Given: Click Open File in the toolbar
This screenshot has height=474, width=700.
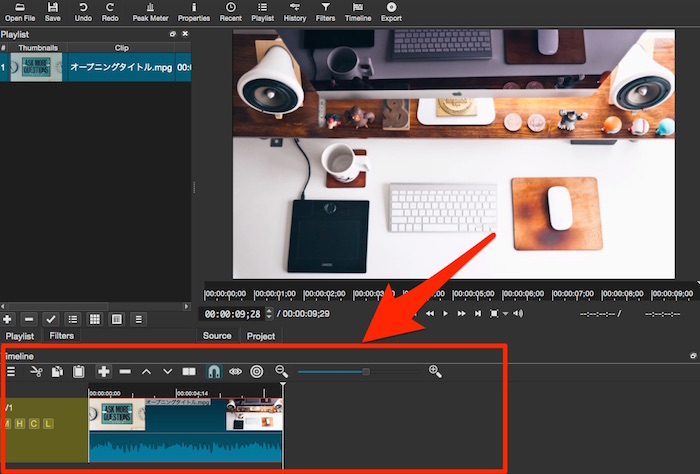Looking at the screenshot, I should pyautogui.click(x=19, y=12).
